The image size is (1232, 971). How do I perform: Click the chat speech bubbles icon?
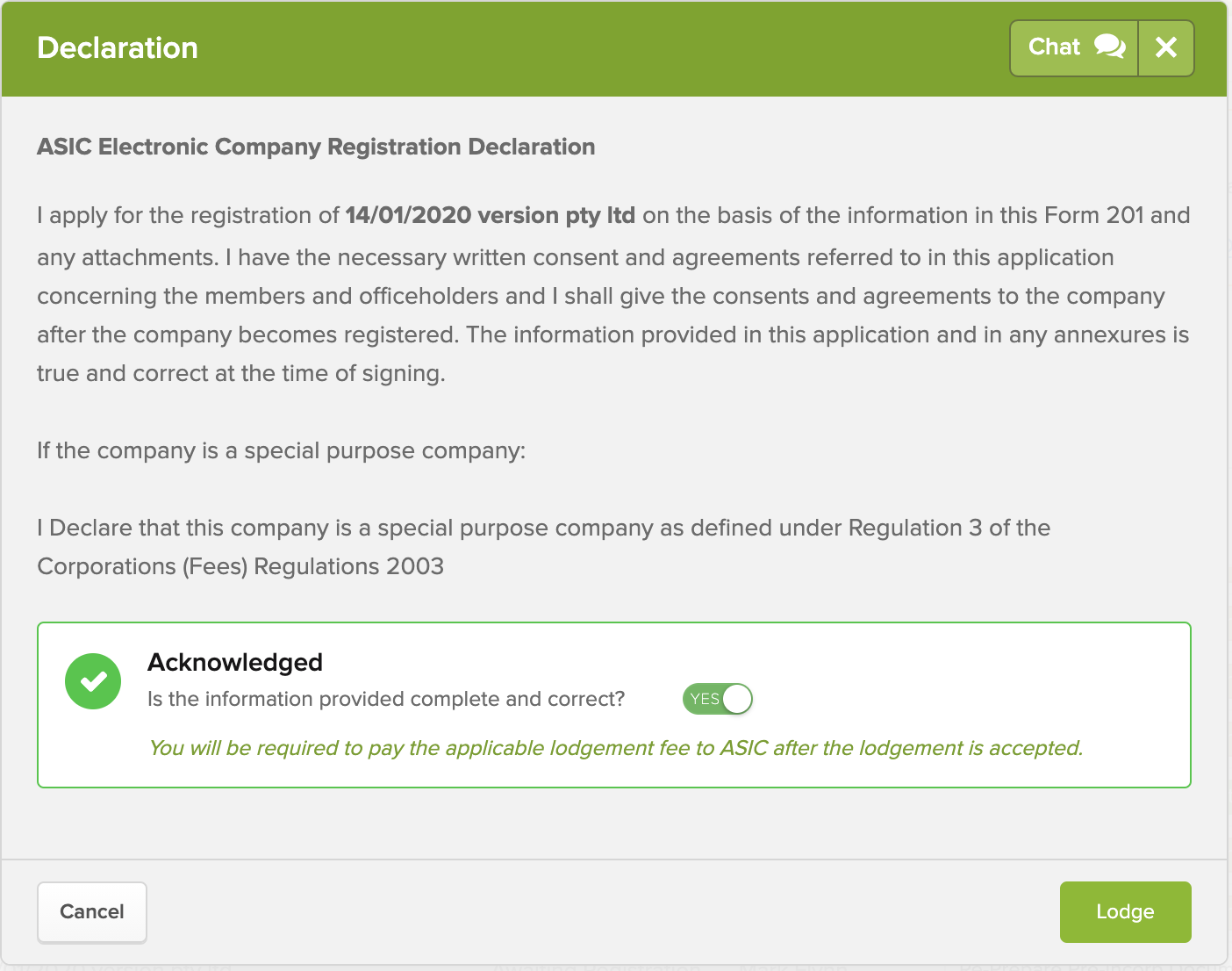click(1110, 47)
